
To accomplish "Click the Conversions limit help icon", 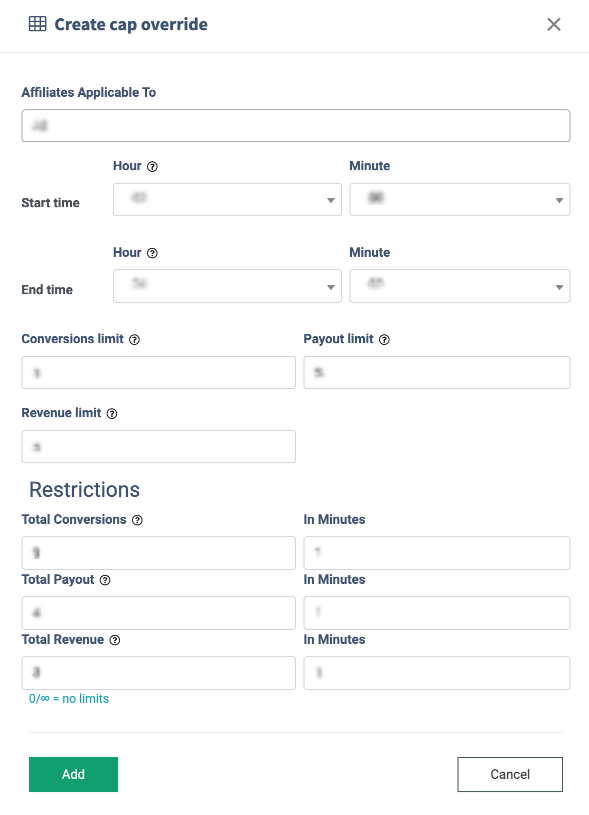I will [135, 340].
